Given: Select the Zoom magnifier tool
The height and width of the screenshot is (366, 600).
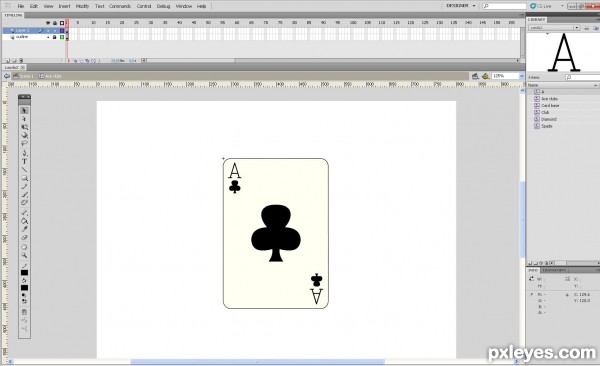Looking at the screenshot, I should (24, 255).
